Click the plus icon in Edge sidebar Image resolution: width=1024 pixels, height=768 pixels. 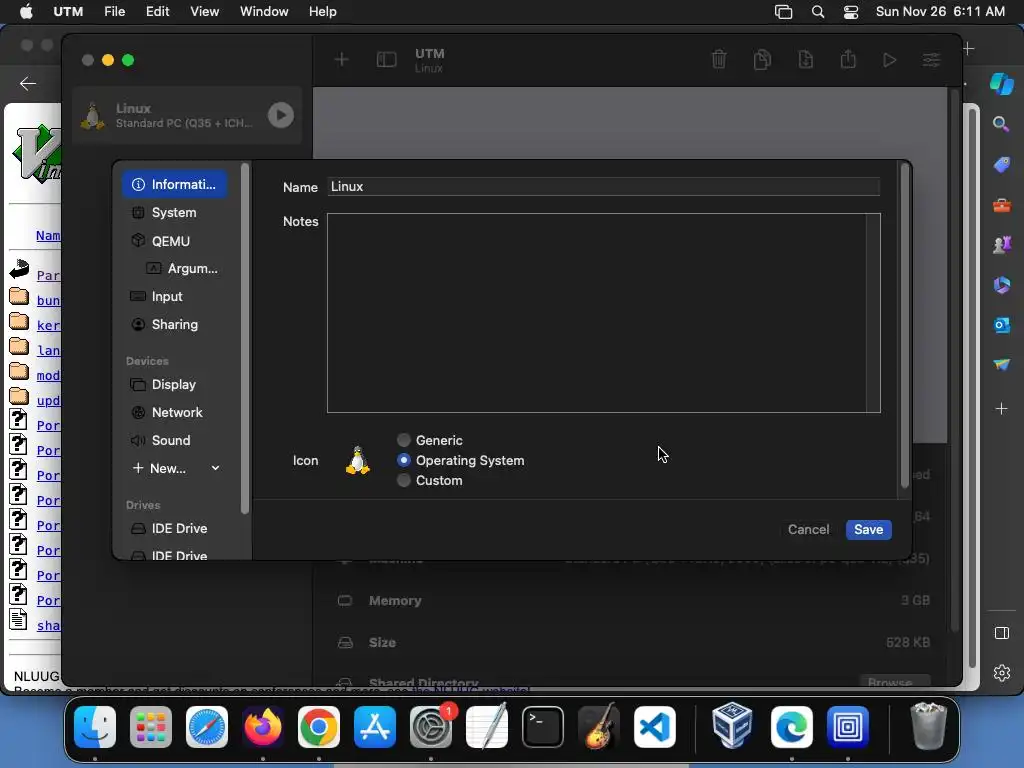click(x=1002, y=409)
